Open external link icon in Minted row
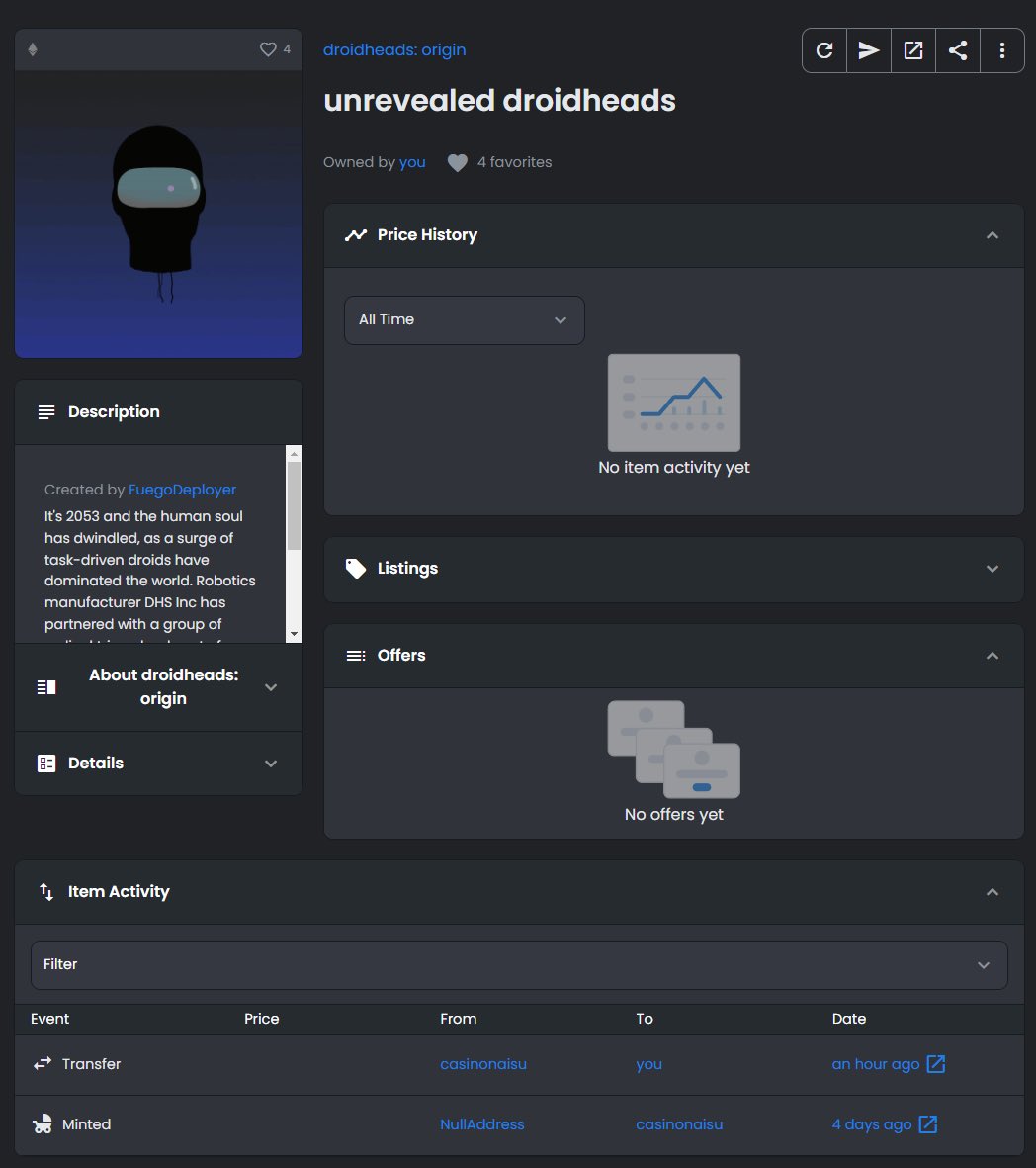 [928, 1124]
